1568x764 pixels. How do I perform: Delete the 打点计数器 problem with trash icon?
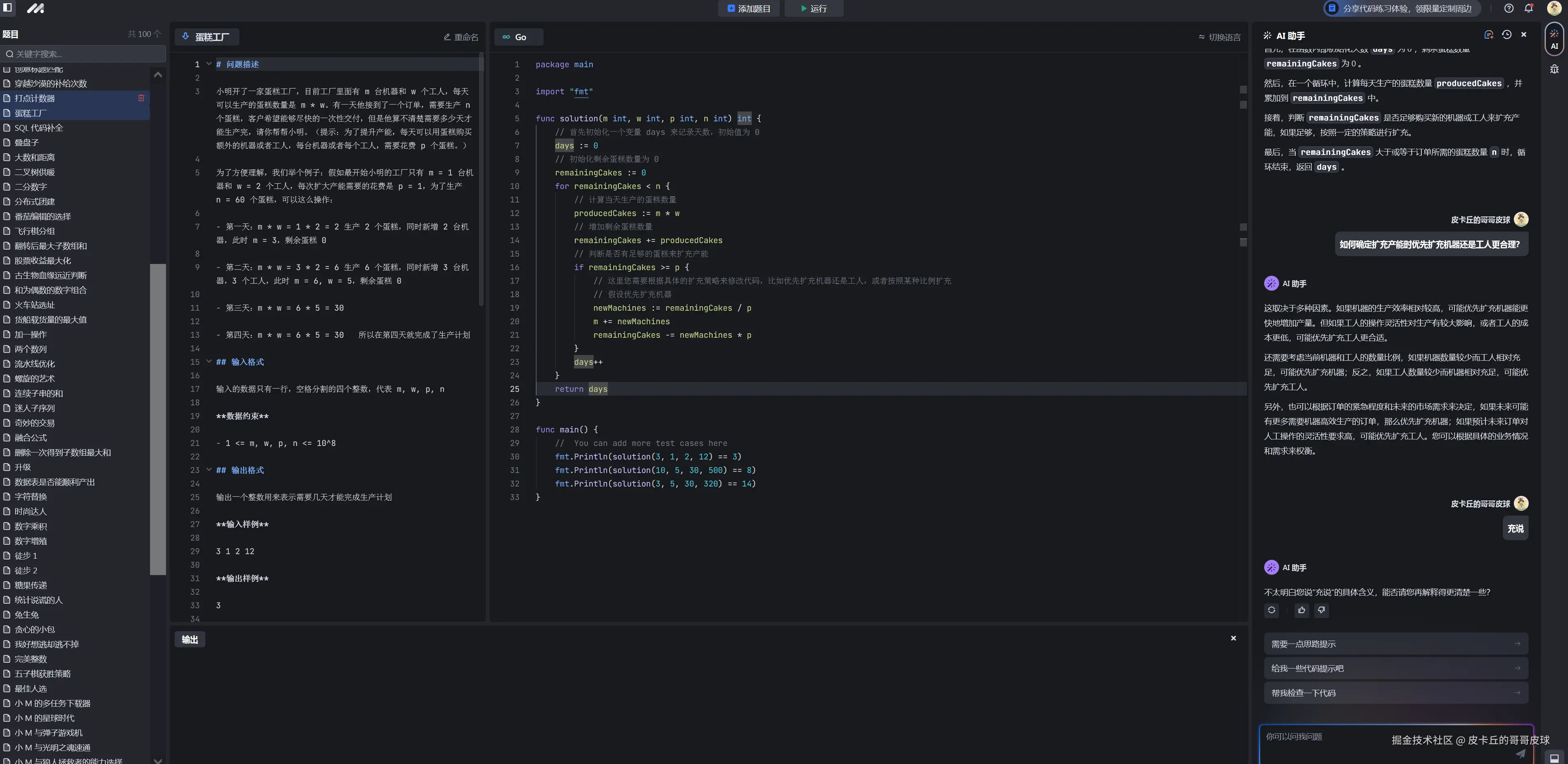(x=141, y=98)
